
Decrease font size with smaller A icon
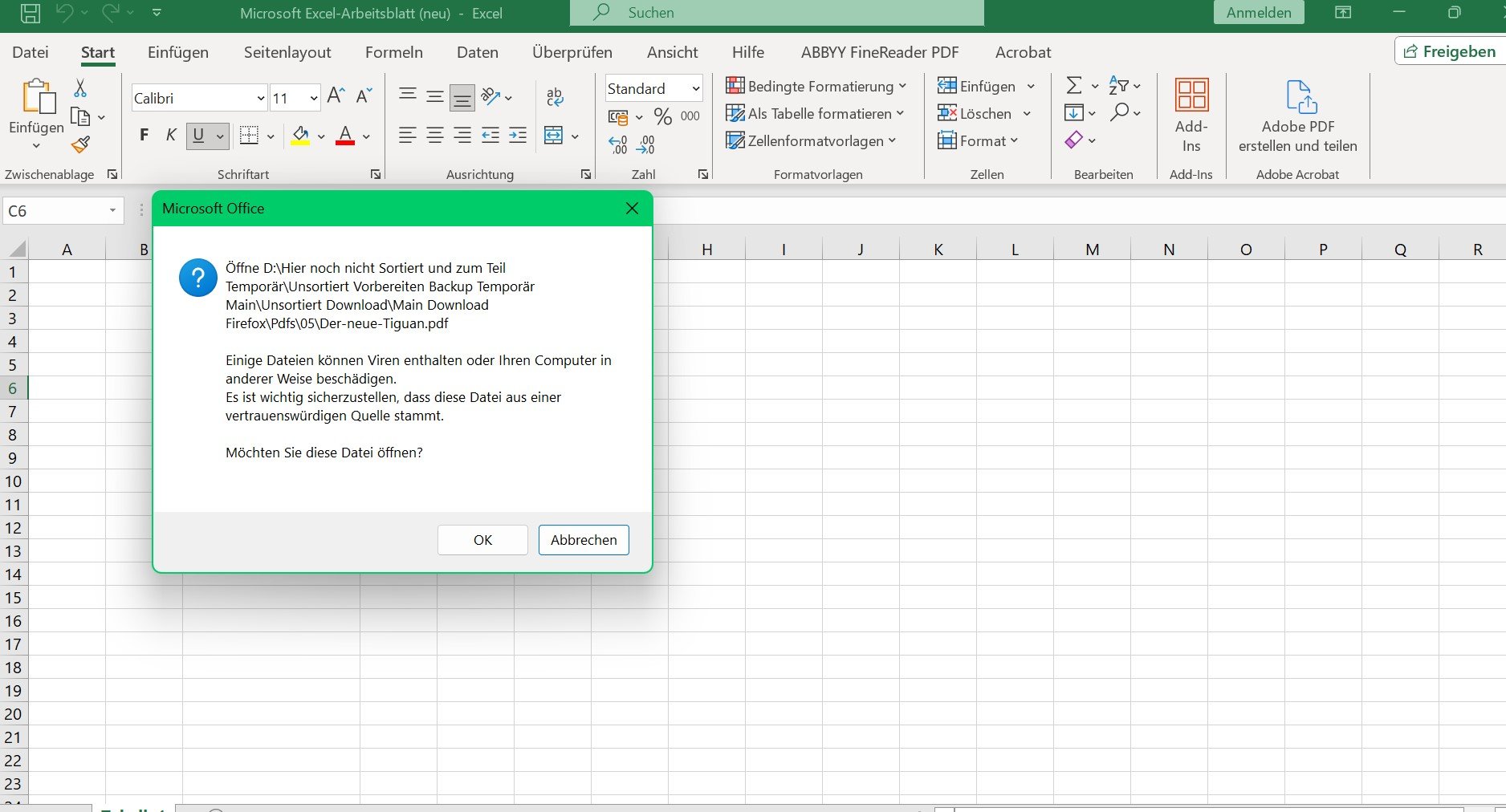[364, 96]
